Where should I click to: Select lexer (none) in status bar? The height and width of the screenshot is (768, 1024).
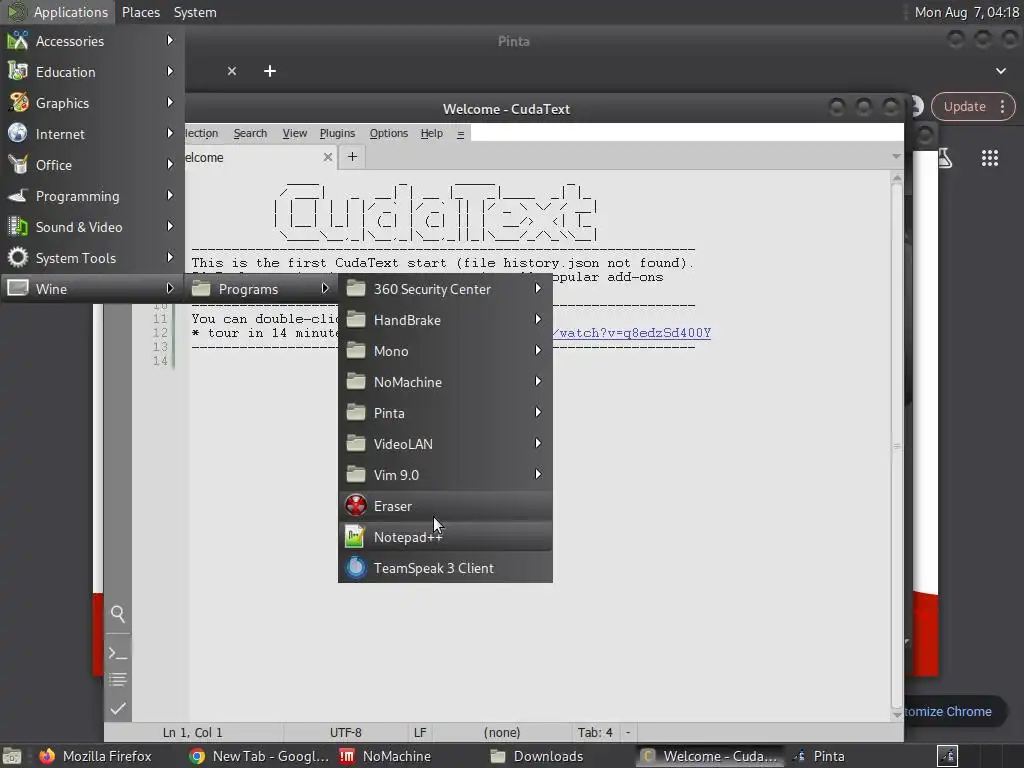pyautogui.click(x=502, y=733)
